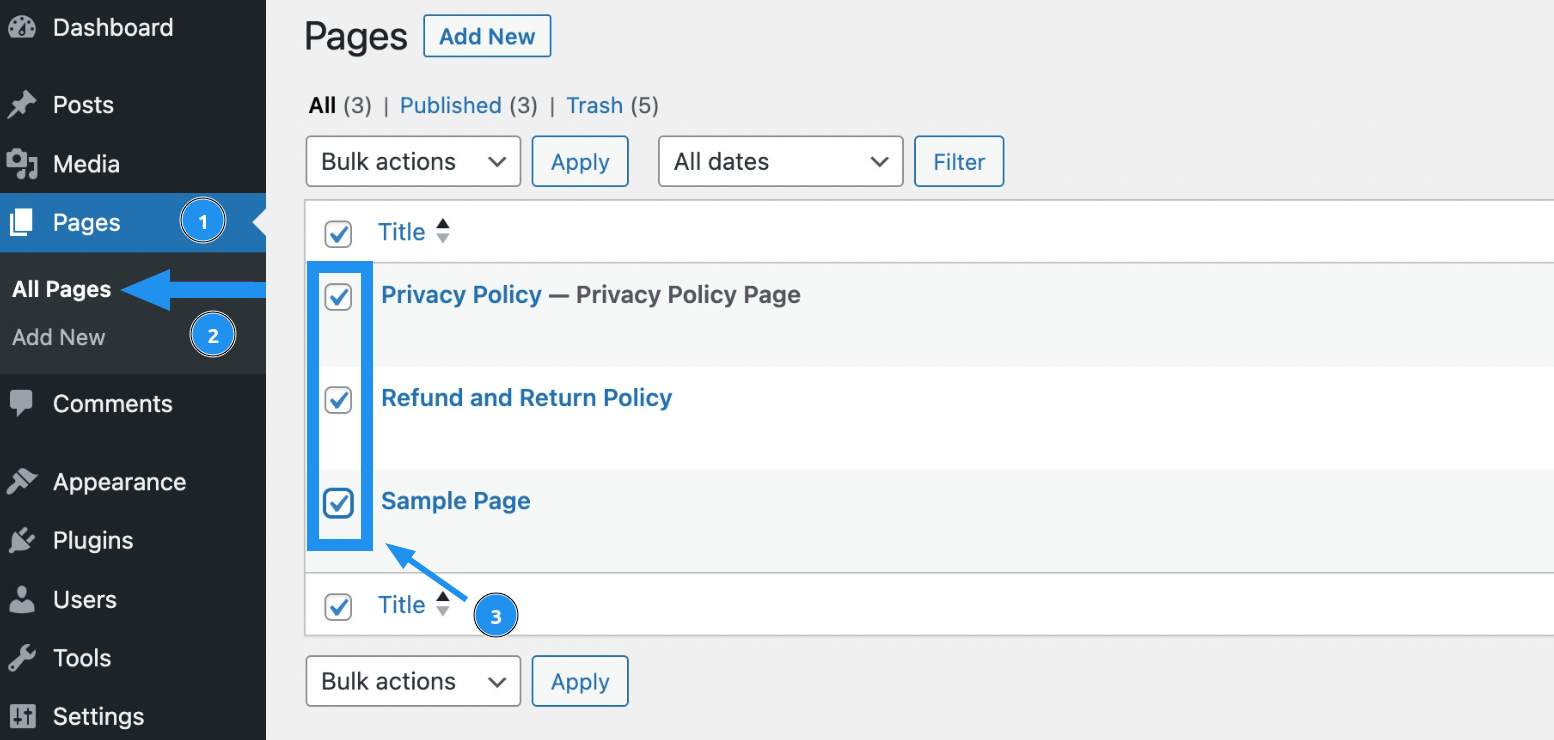This screenshot has height=740, width=1554.
Task: Click sort arrows beside bottom Title header
Action: point(442,604)
